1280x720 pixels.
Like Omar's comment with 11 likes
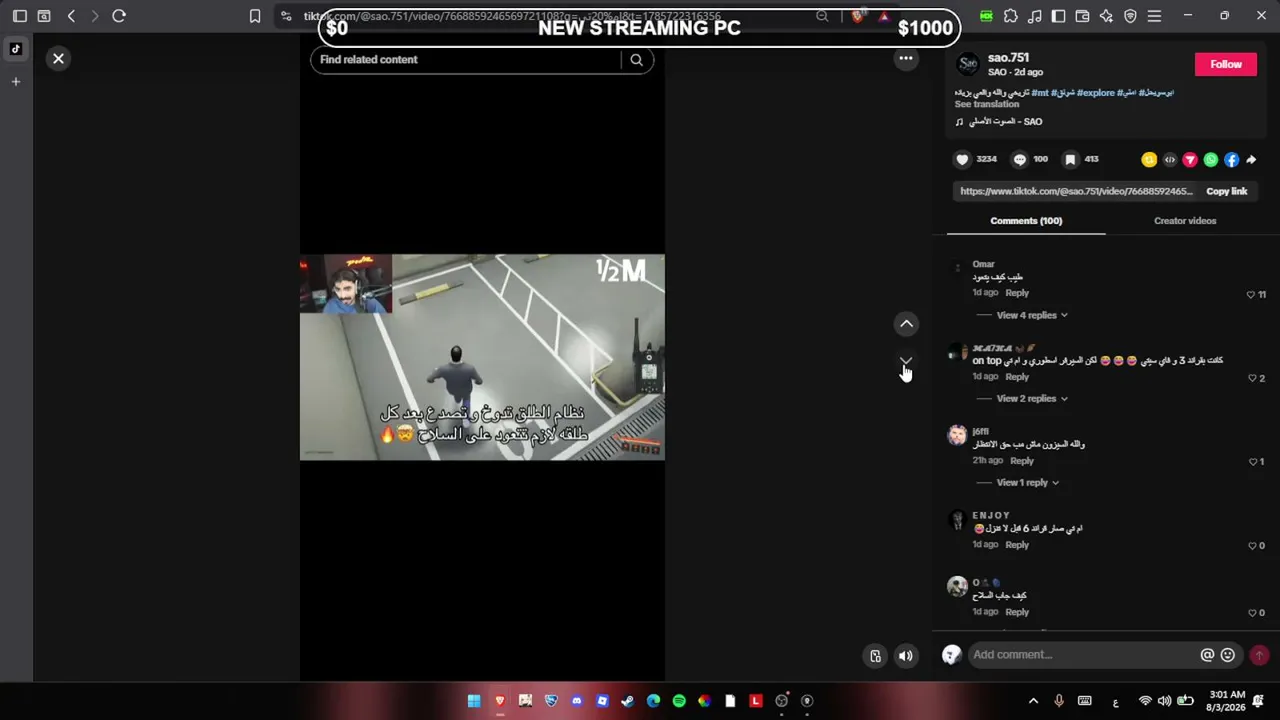tap(1250, 295)
